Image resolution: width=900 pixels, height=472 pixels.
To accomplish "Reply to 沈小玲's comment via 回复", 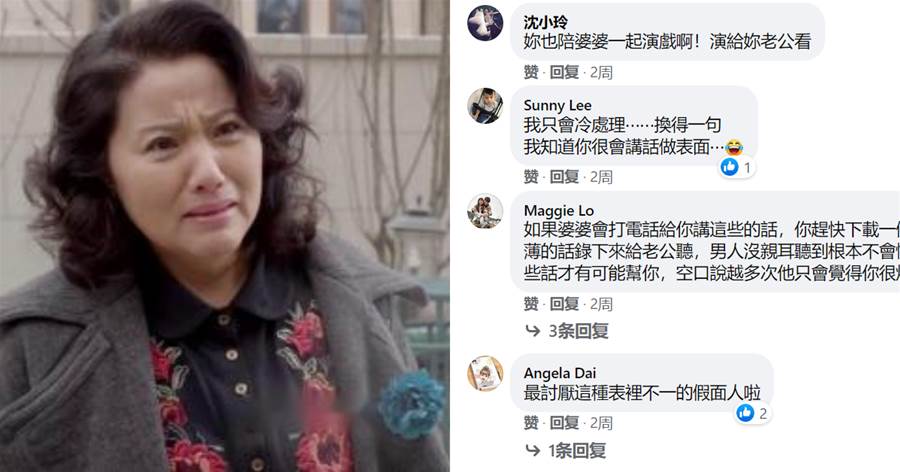I will click(x=564, y=72).
